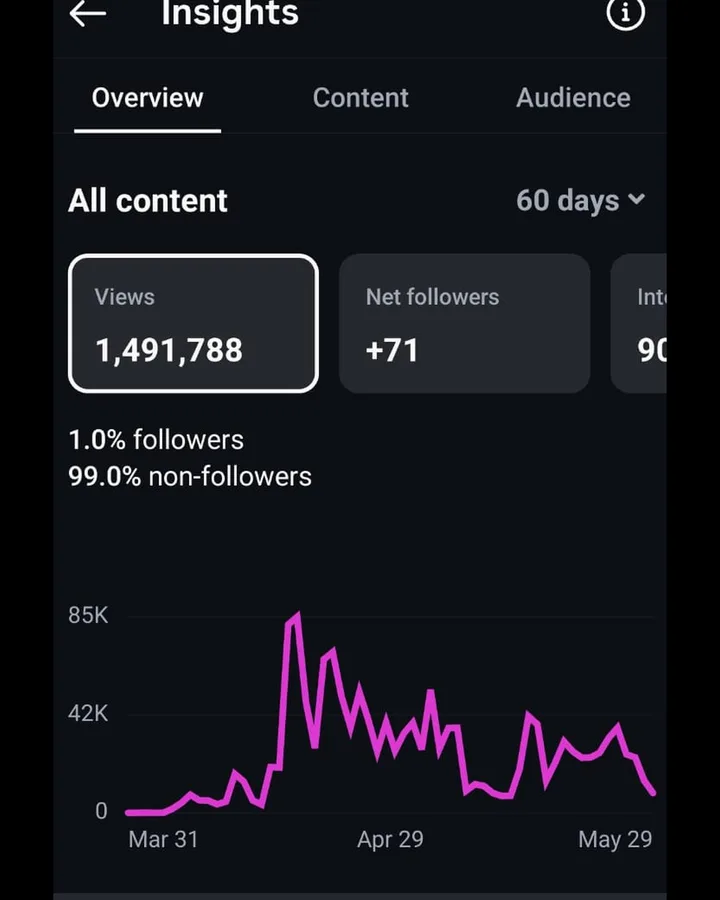The image size is (720, 900).
Task: Tap the Apr 29 date axis label
Action: (x=390, y=839)
